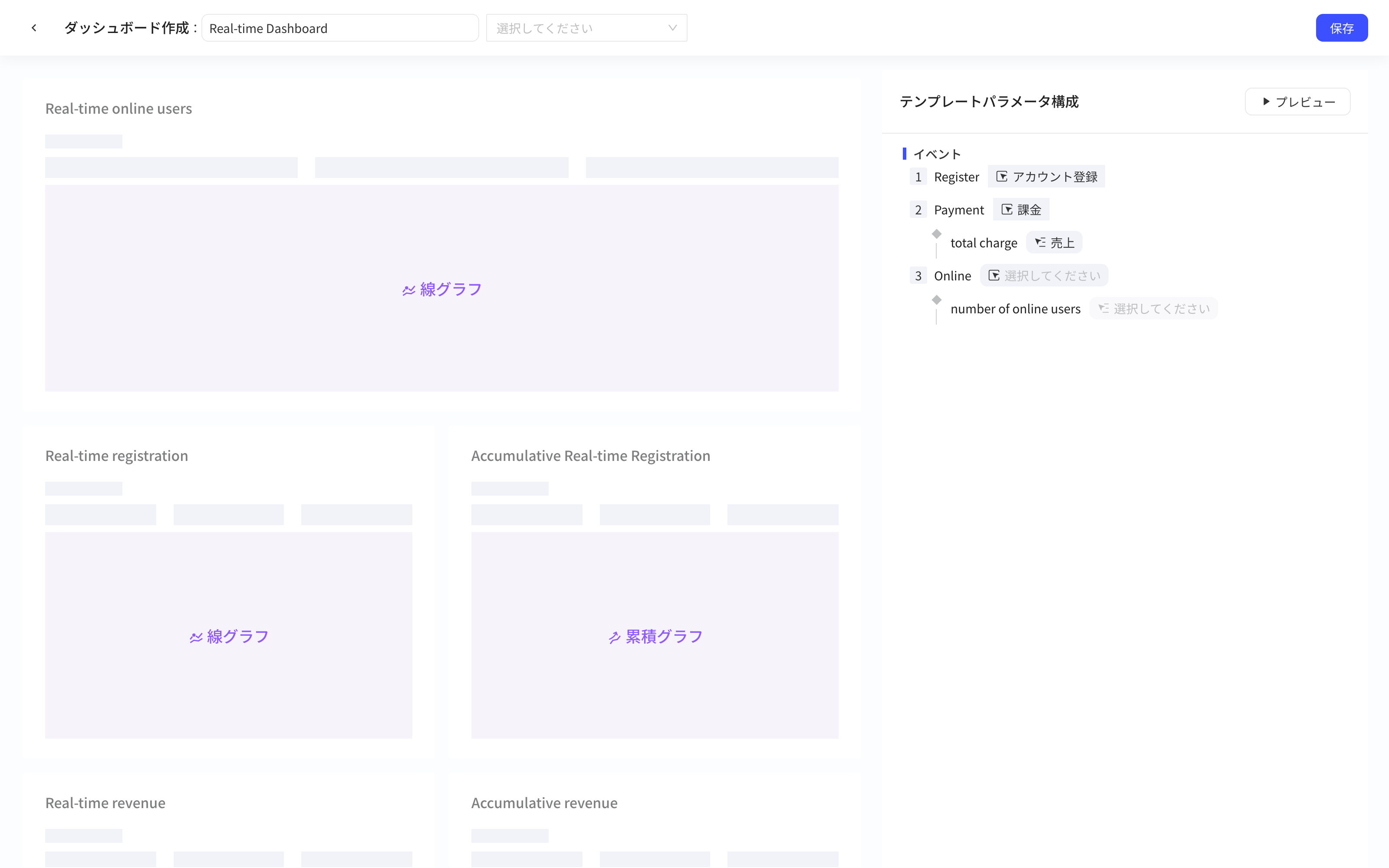
Task: Click the number 3 badge beside Online
Action: click(x=918, y=276)
